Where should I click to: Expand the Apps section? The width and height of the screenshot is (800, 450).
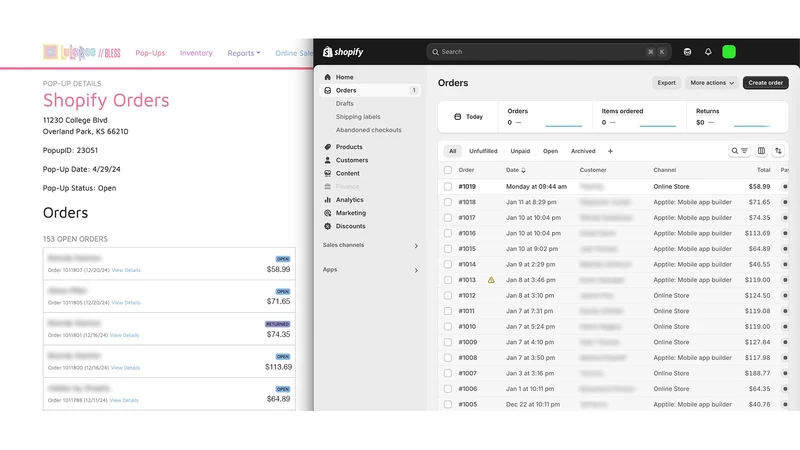(x=416, y=270)
